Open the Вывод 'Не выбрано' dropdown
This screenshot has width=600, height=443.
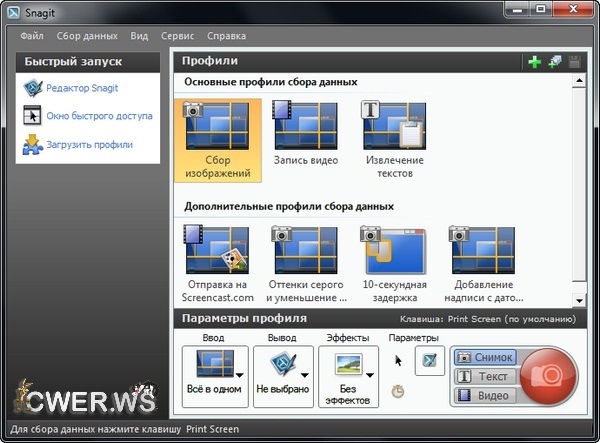(283, 375)
